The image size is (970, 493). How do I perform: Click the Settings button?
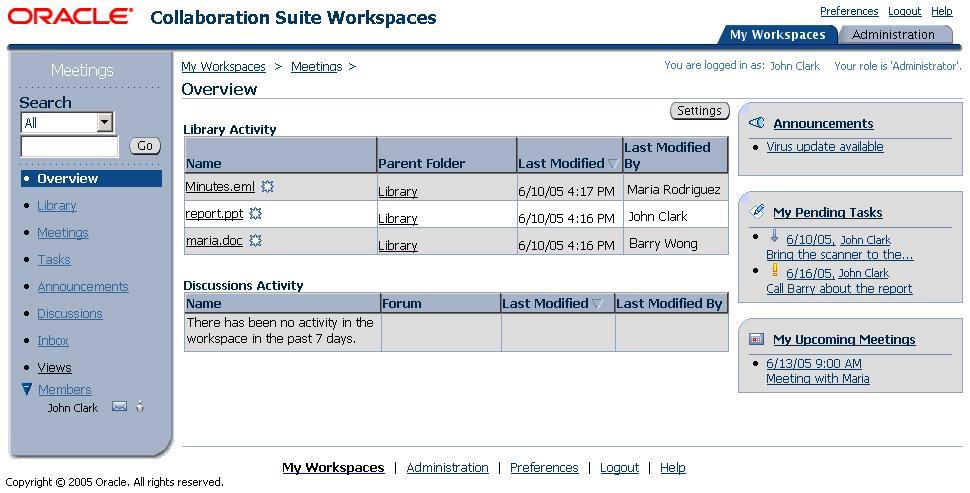click(x=700, y=111)
